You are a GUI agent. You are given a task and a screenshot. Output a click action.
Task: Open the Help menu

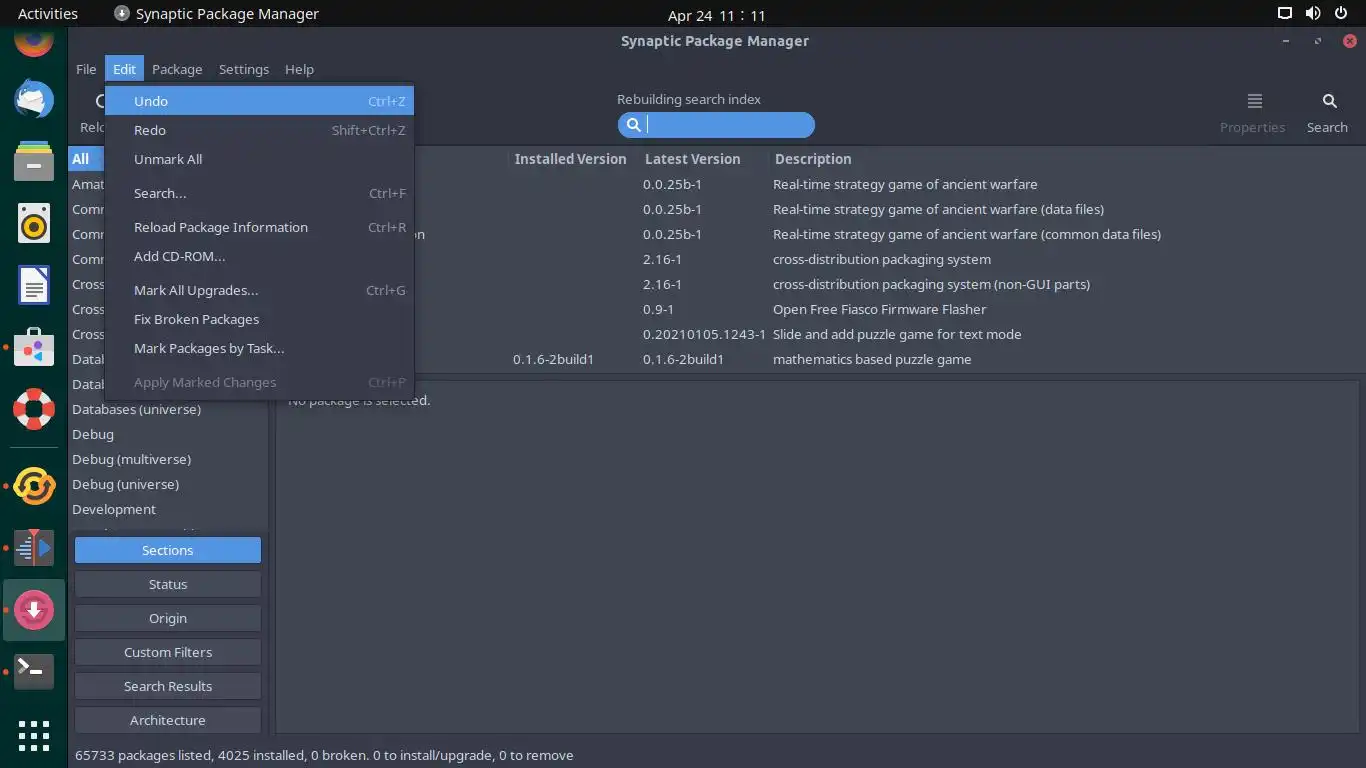(x=299, y=69)
